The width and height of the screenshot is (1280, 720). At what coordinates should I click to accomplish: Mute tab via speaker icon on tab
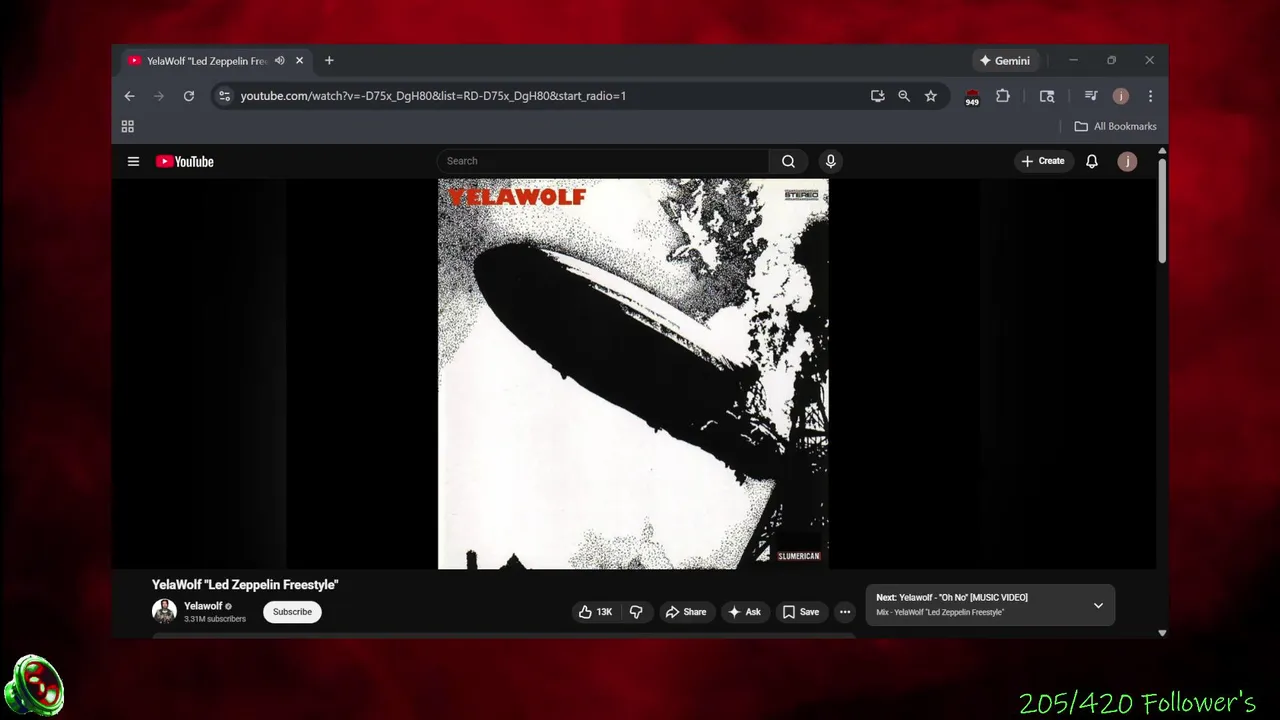[x=279, y=61]
